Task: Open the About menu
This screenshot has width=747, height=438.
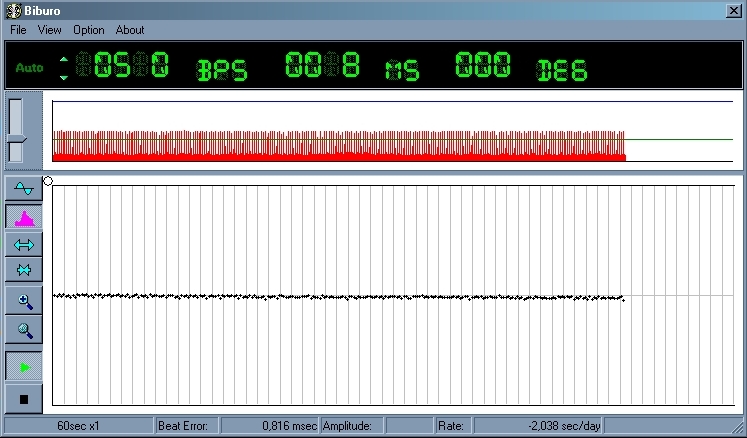Action: click(130, 30)
